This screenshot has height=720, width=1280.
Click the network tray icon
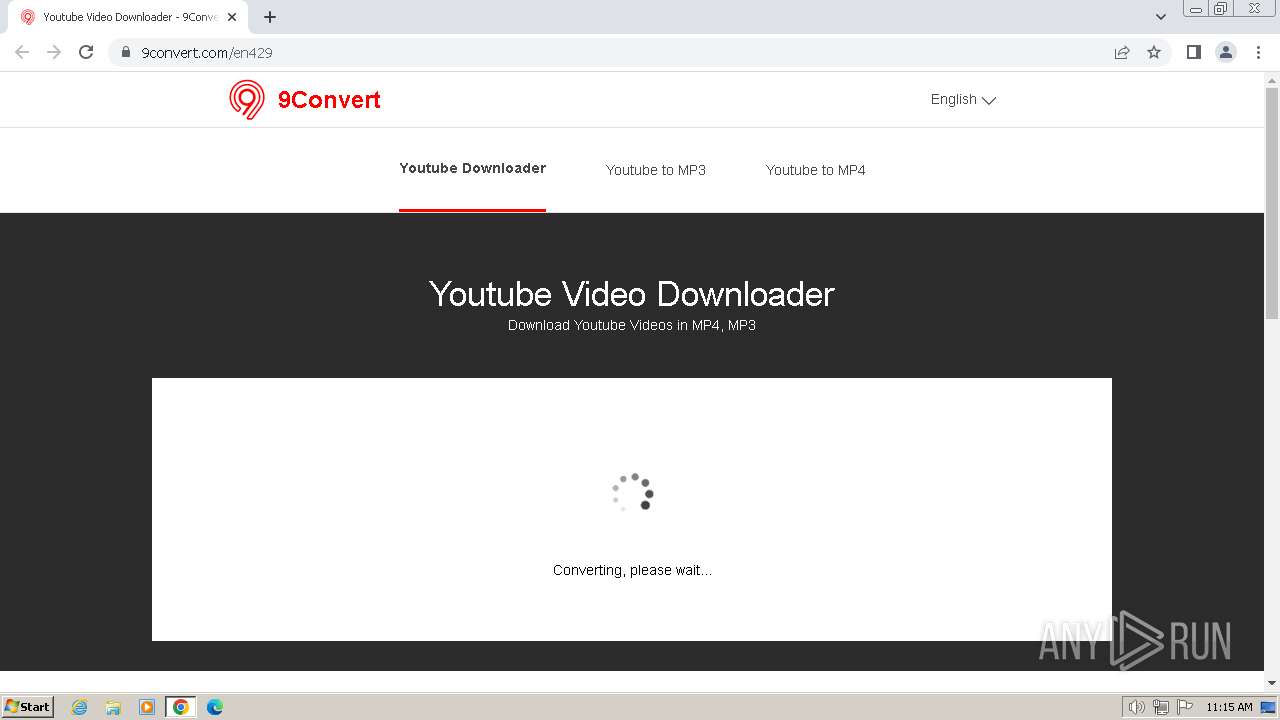[1160, 707]
